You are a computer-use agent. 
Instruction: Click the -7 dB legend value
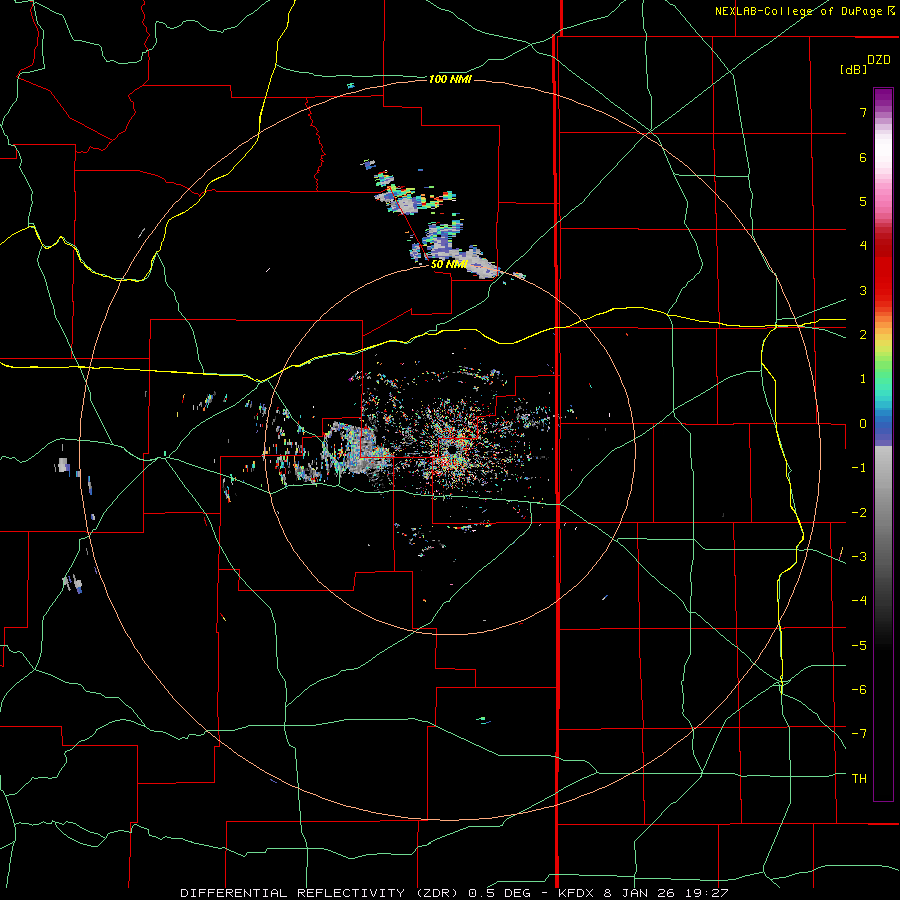point(859,734)
